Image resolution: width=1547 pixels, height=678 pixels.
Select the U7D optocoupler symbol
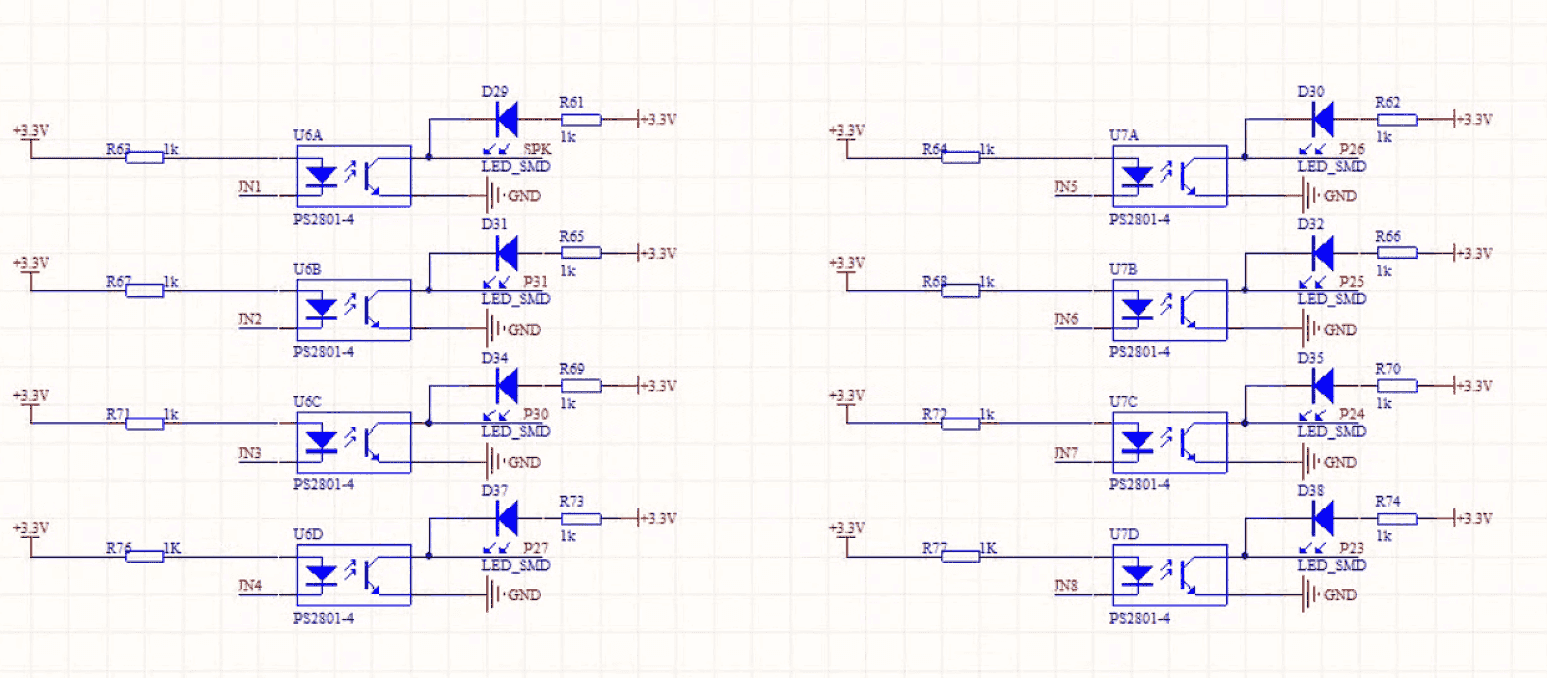[x=1169, y=575]
